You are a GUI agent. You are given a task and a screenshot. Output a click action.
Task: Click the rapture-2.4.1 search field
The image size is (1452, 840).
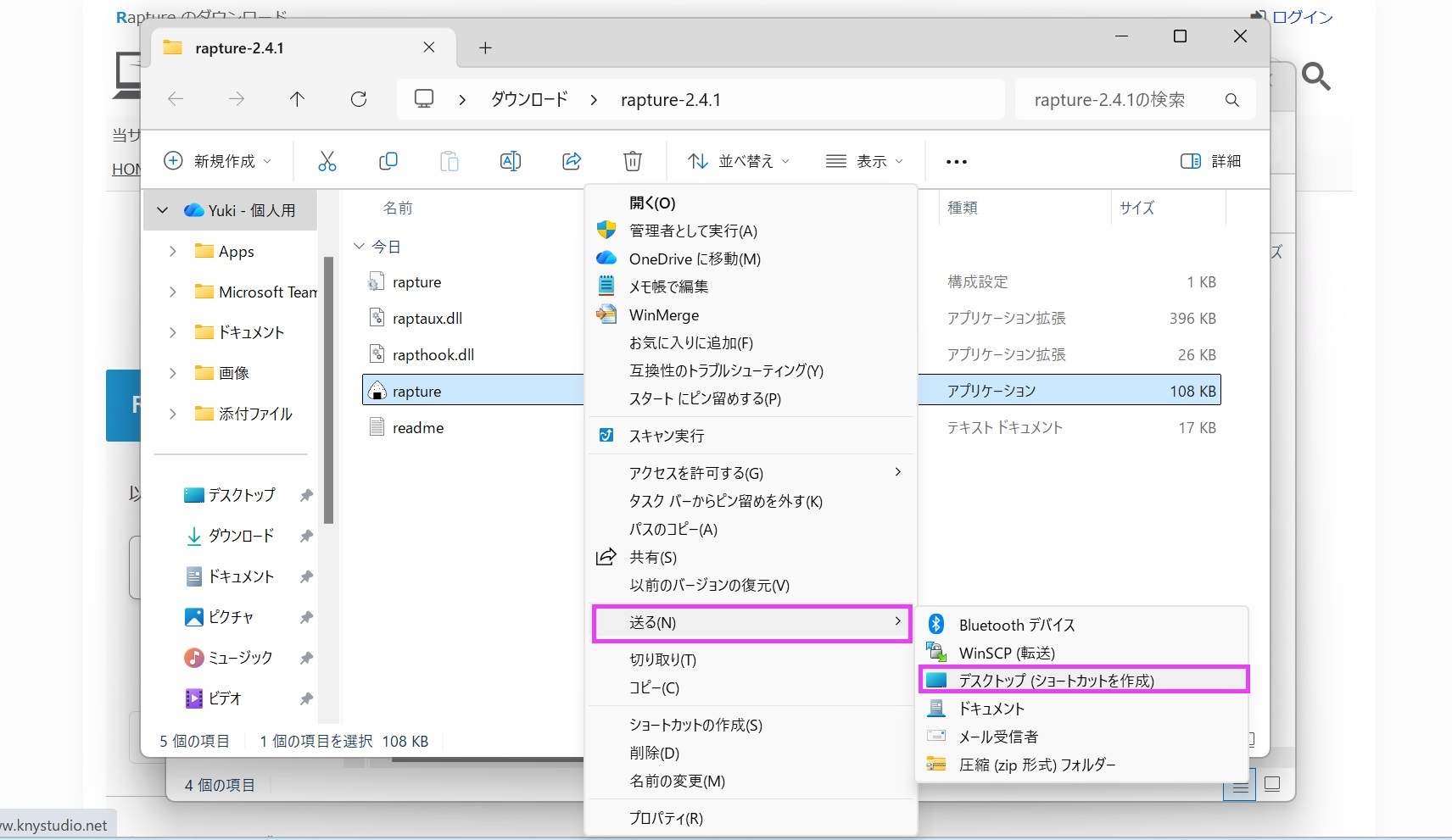(x=1120, y=100)
